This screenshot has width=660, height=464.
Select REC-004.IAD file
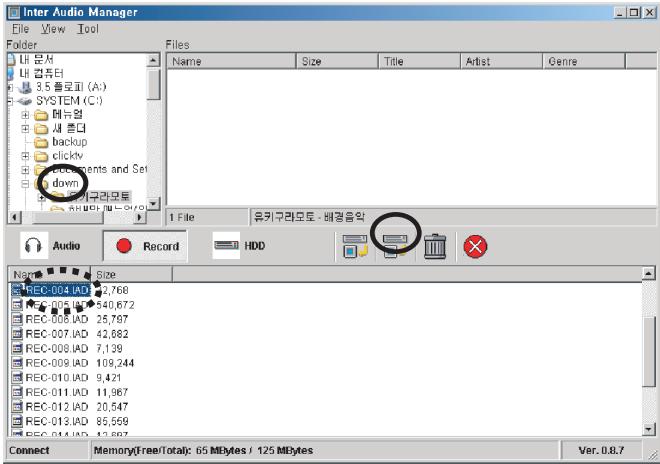(x=57, y=290)
